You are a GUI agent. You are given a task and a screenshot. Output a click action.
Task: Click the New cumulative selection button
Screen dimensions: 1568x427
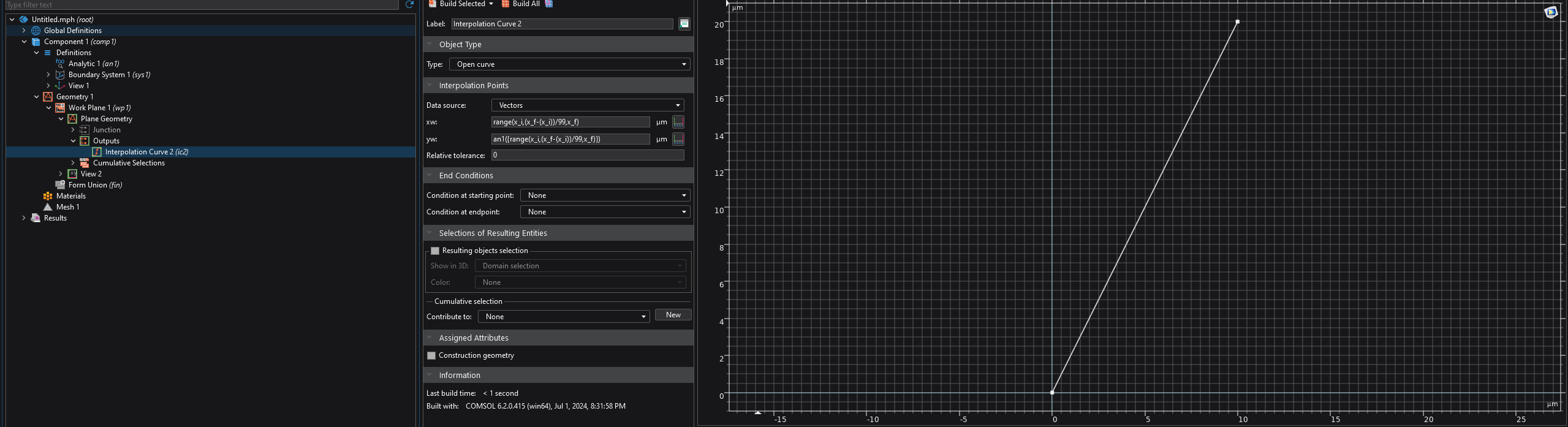pyautogui.click(x=673, y=315)
